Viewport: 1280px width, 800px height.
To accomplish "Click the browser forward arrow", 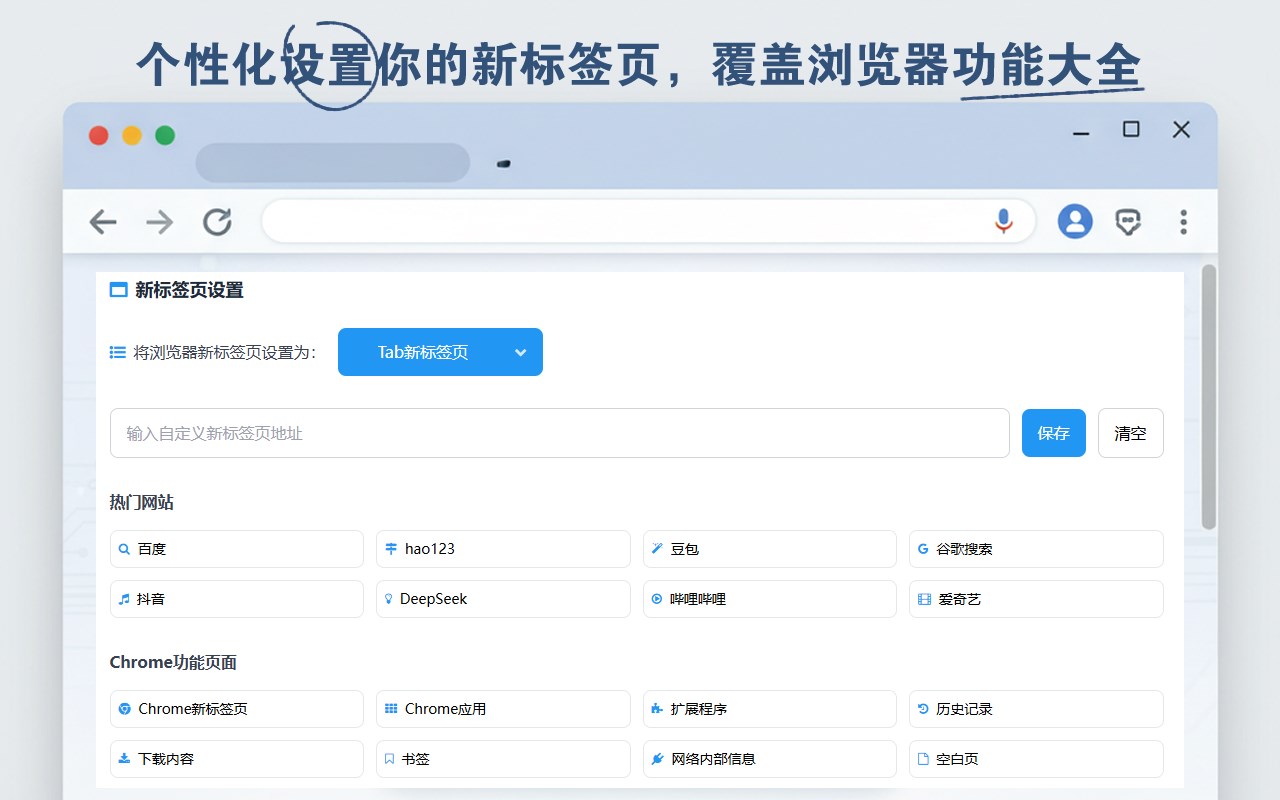I will [x=160, y=222].
